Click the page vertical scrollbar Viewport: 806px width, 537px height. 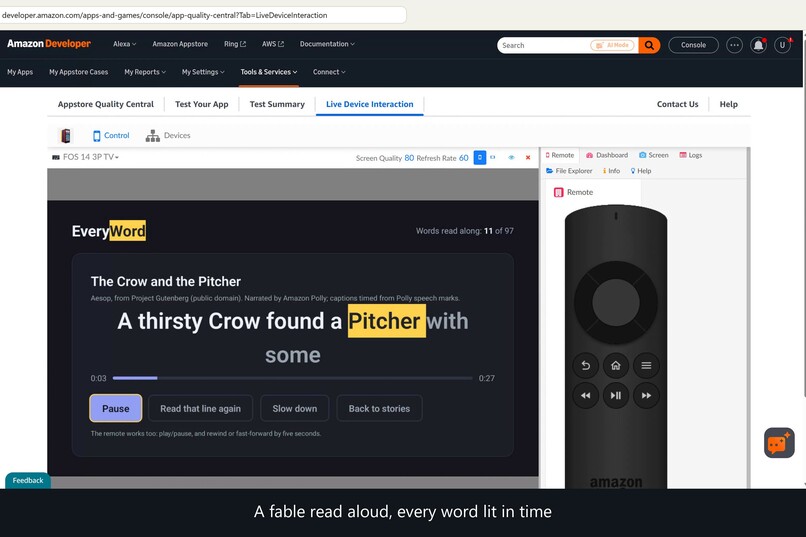(x=803, y=216)
